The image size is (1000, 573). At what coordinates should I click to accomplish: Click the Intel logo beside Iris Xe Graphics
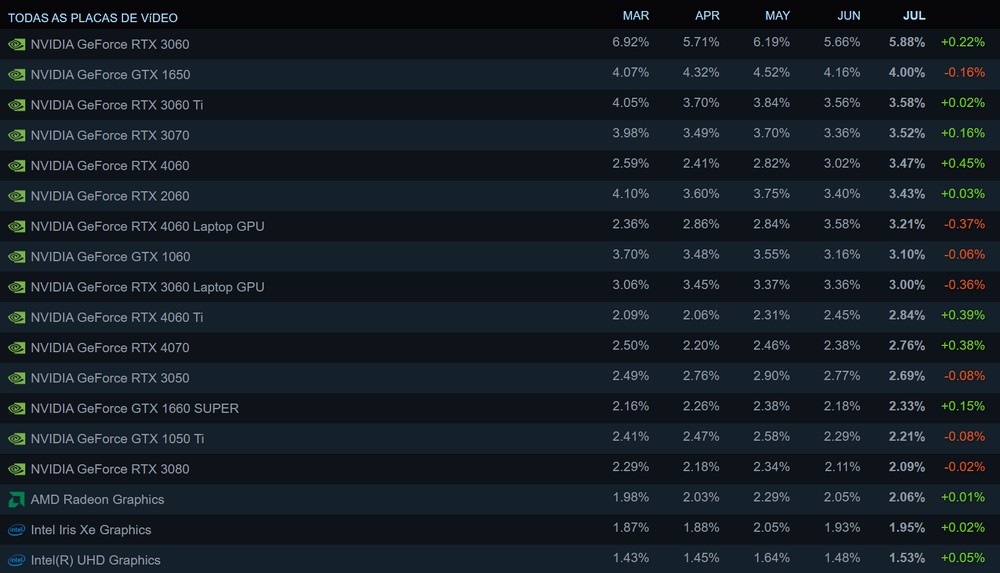tap(16, 529)
